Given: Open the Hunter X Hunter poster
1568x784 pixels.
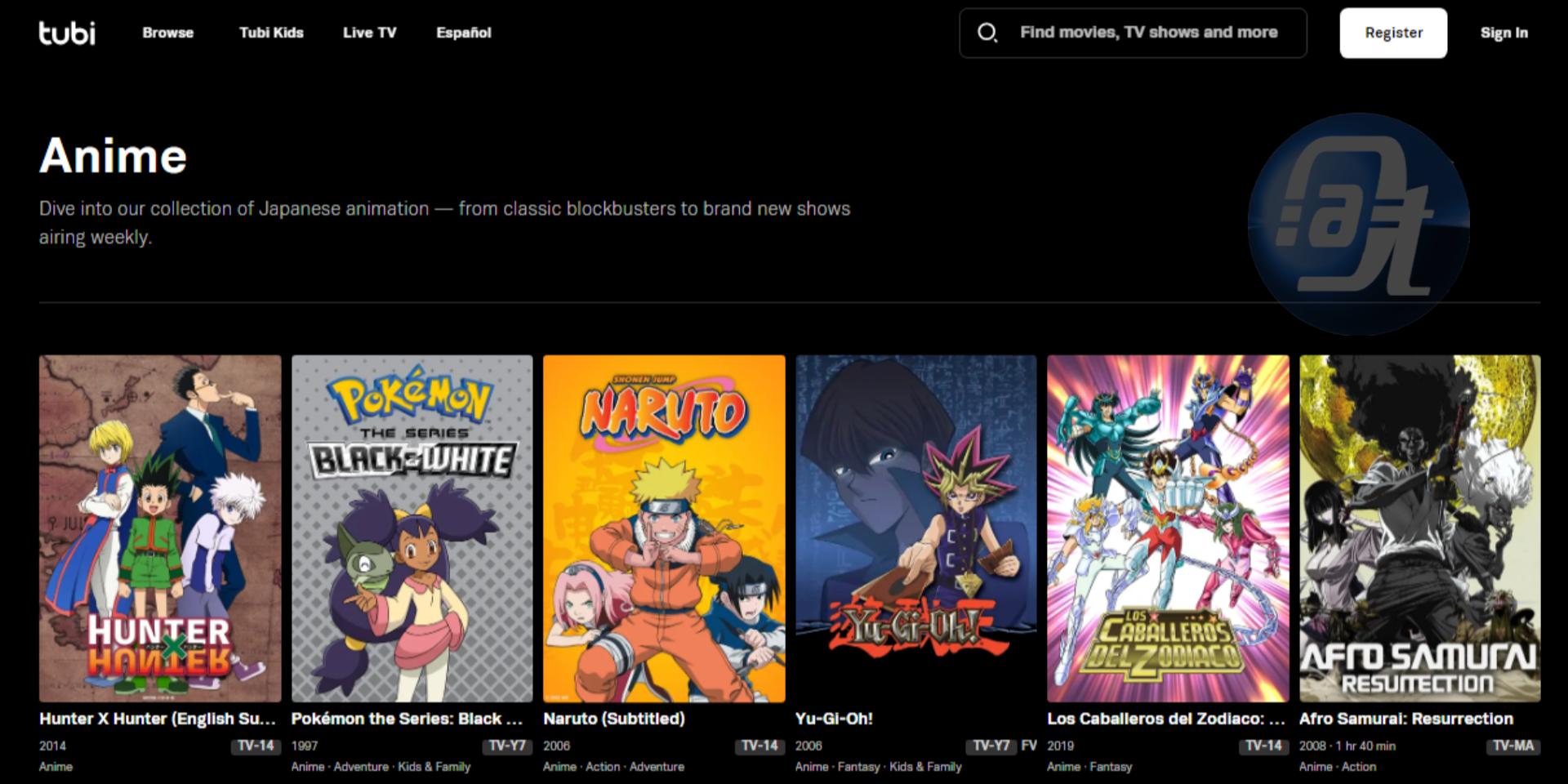Looking at the screenshot, I should [x=160, y=528].
